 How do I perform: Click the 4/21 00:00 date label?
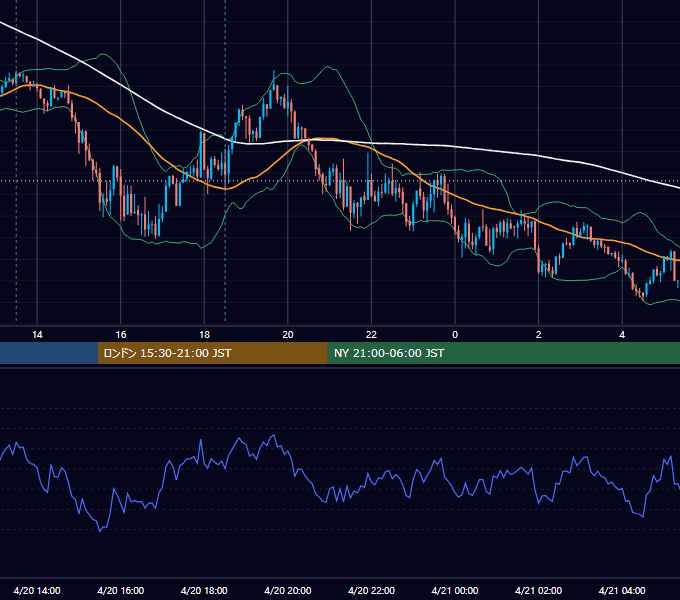click(455, 590)
